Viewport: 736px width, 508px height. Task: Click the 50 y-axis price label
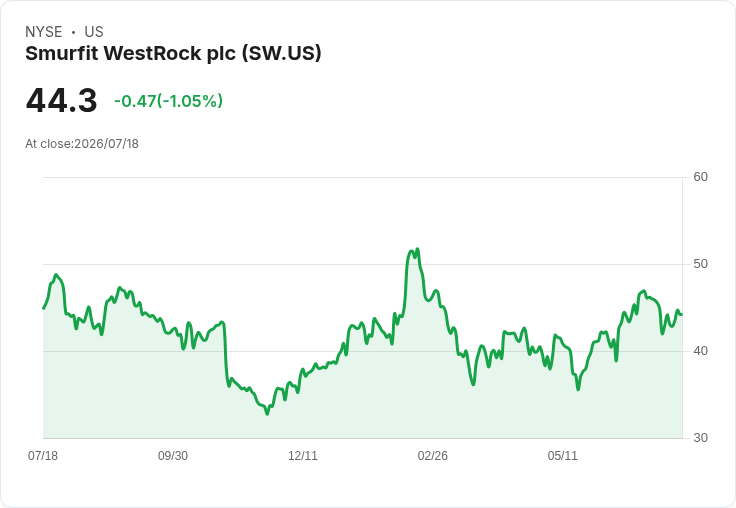700,264
